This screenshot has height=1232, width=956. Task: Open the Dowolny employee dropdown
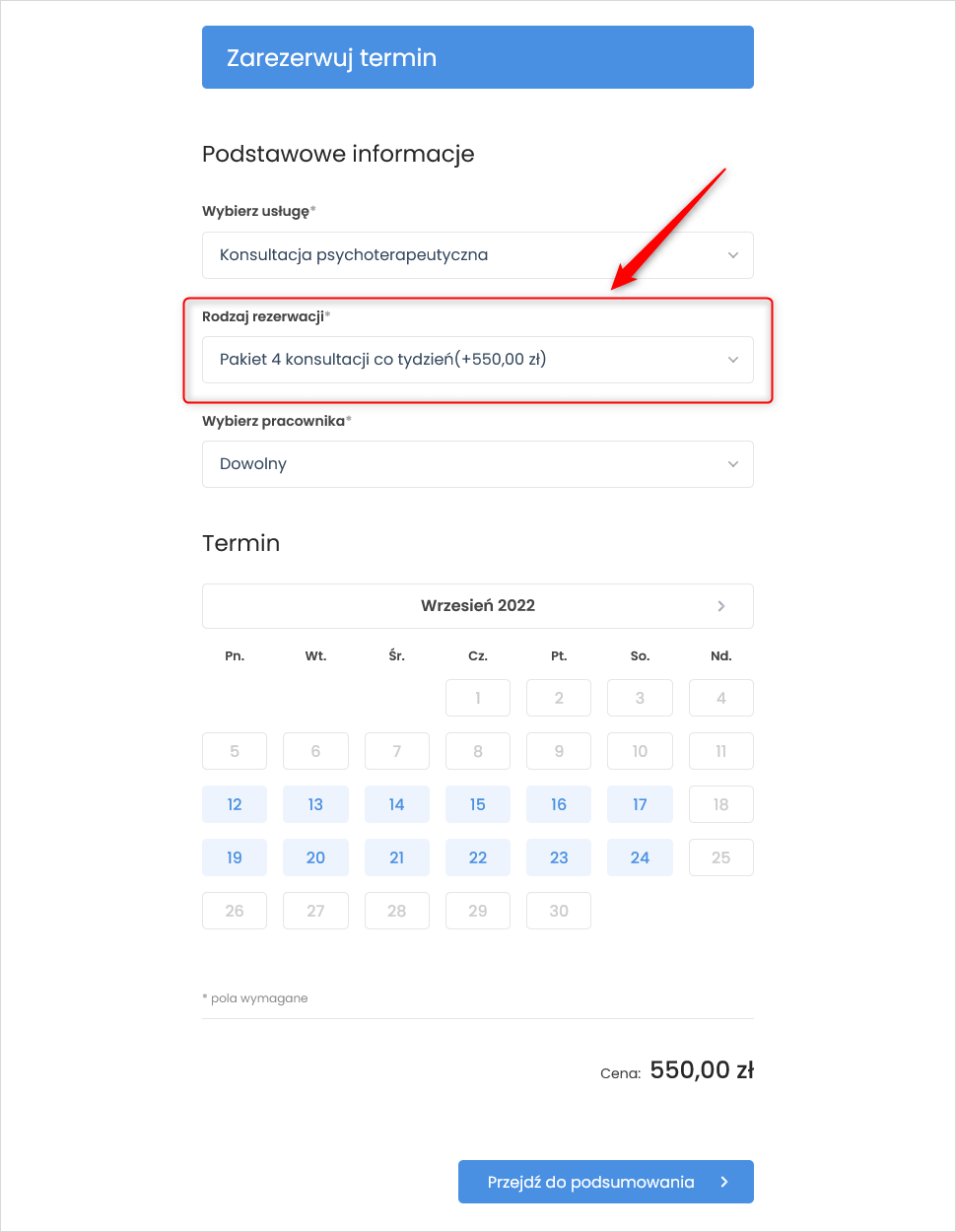tap(478, 464)
